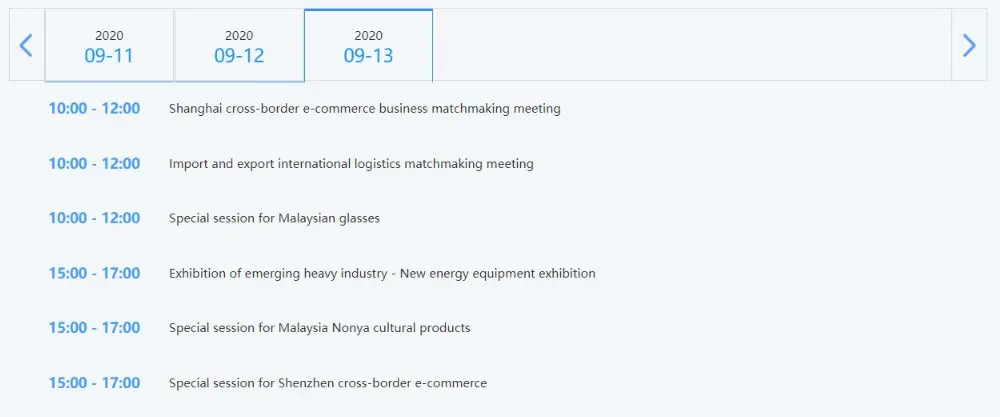Viewport: 1000px width, 417px height.
Task: Open New energy equipment exhibition entry
Action: [382, 273]
